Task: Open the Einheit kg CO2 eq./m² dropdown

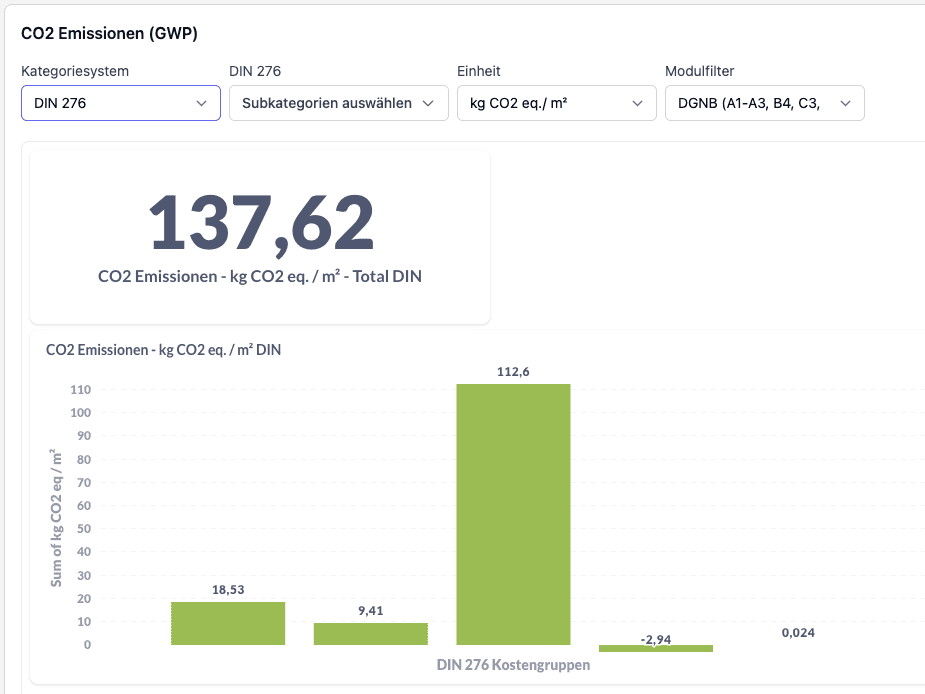Action: click(x=556, y=103)
